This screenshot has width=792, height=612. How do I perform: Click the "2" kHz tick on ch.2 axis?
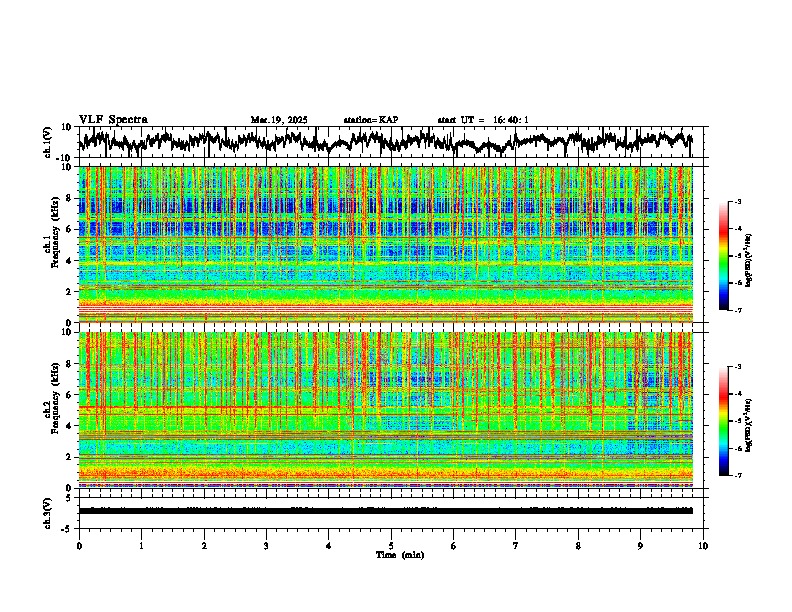pyautogui.click(x=71, y=457)
